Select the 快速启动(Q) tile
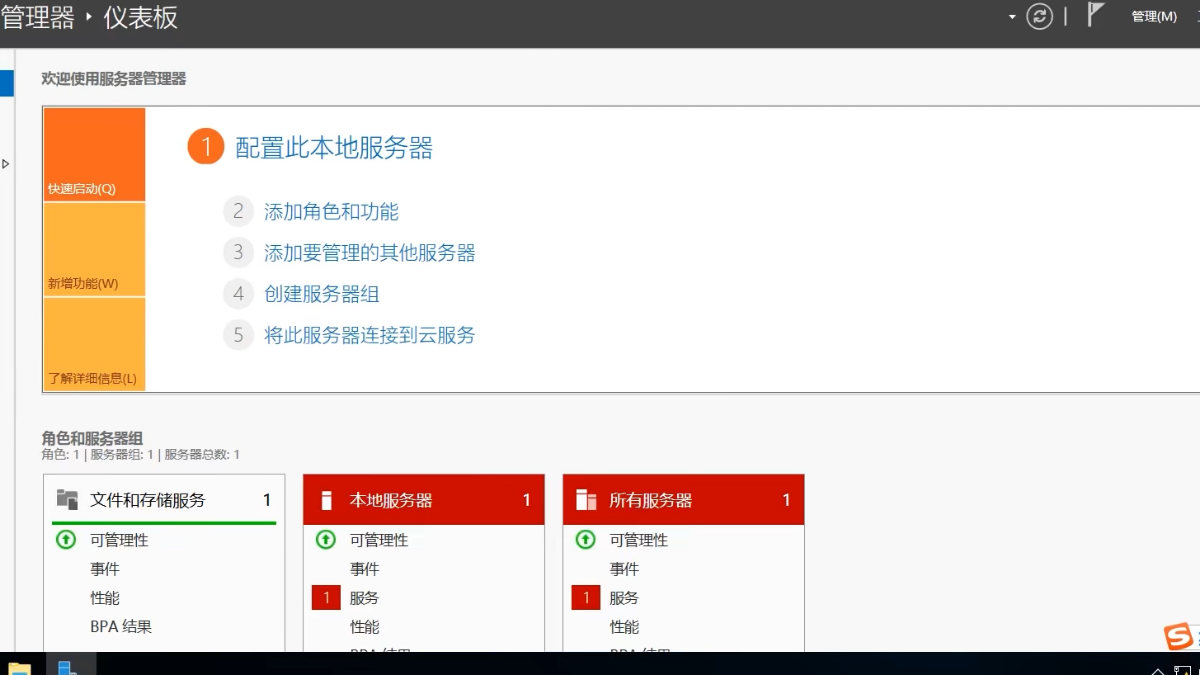Image resolution: width=1200 pixels, height=675 pixels. tap(94, 155)
